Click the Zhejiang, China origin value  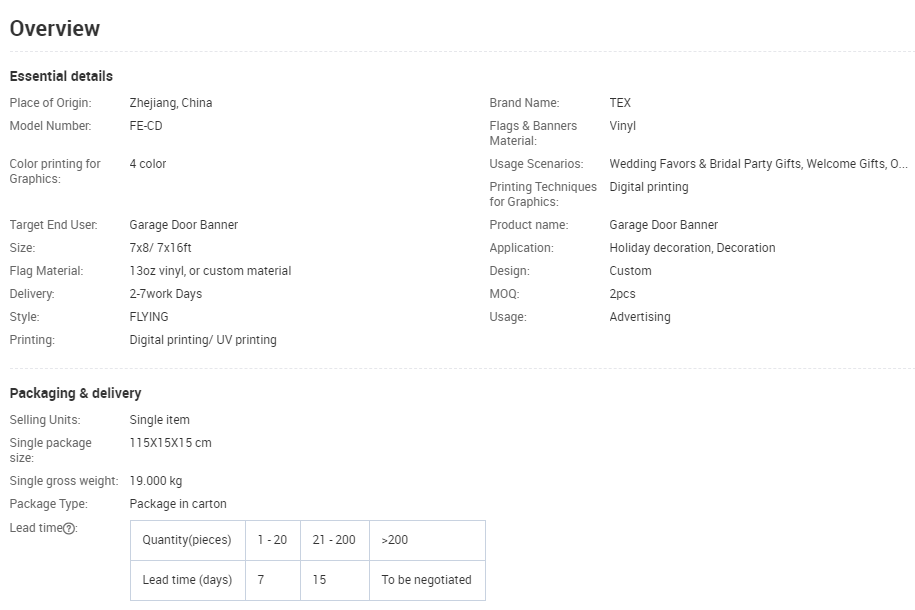click(170, 103)
